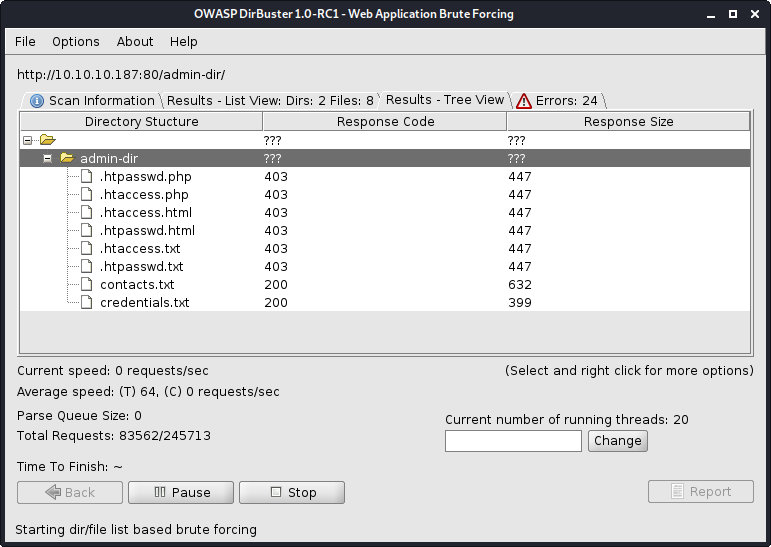771x547 pixels.
Task: Click the red warning icon on Errors tab
Action: pyautogui.click(x=524, y=100)
